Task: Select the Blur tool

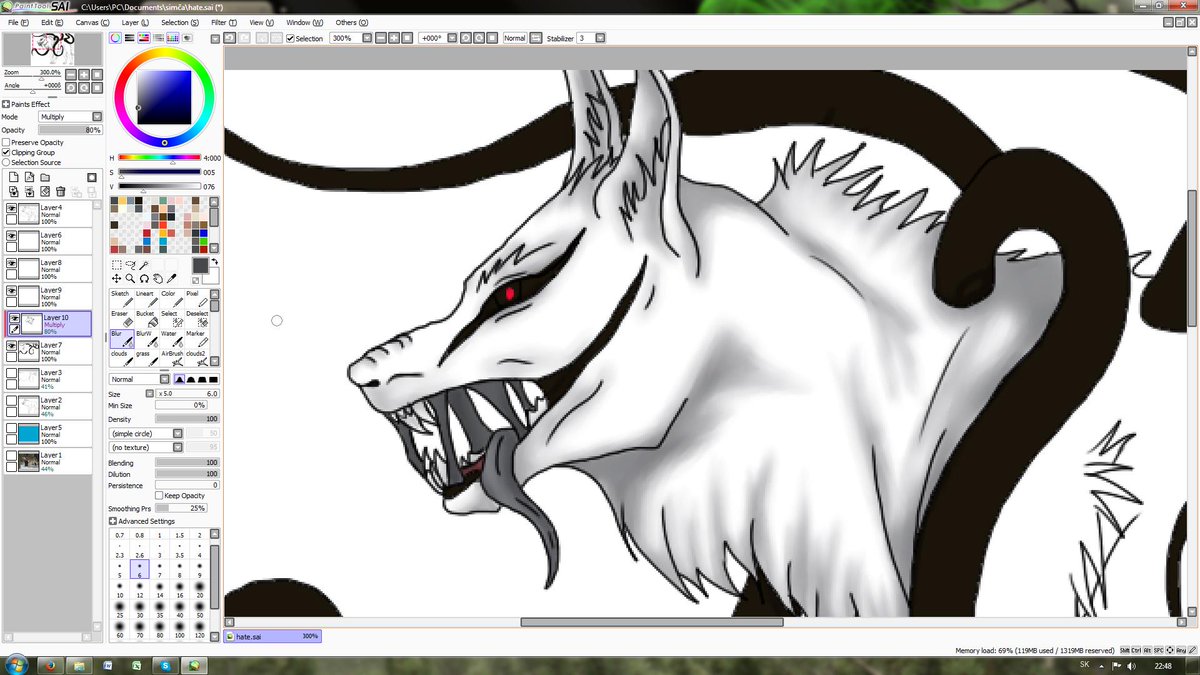Action: [122, 340]
